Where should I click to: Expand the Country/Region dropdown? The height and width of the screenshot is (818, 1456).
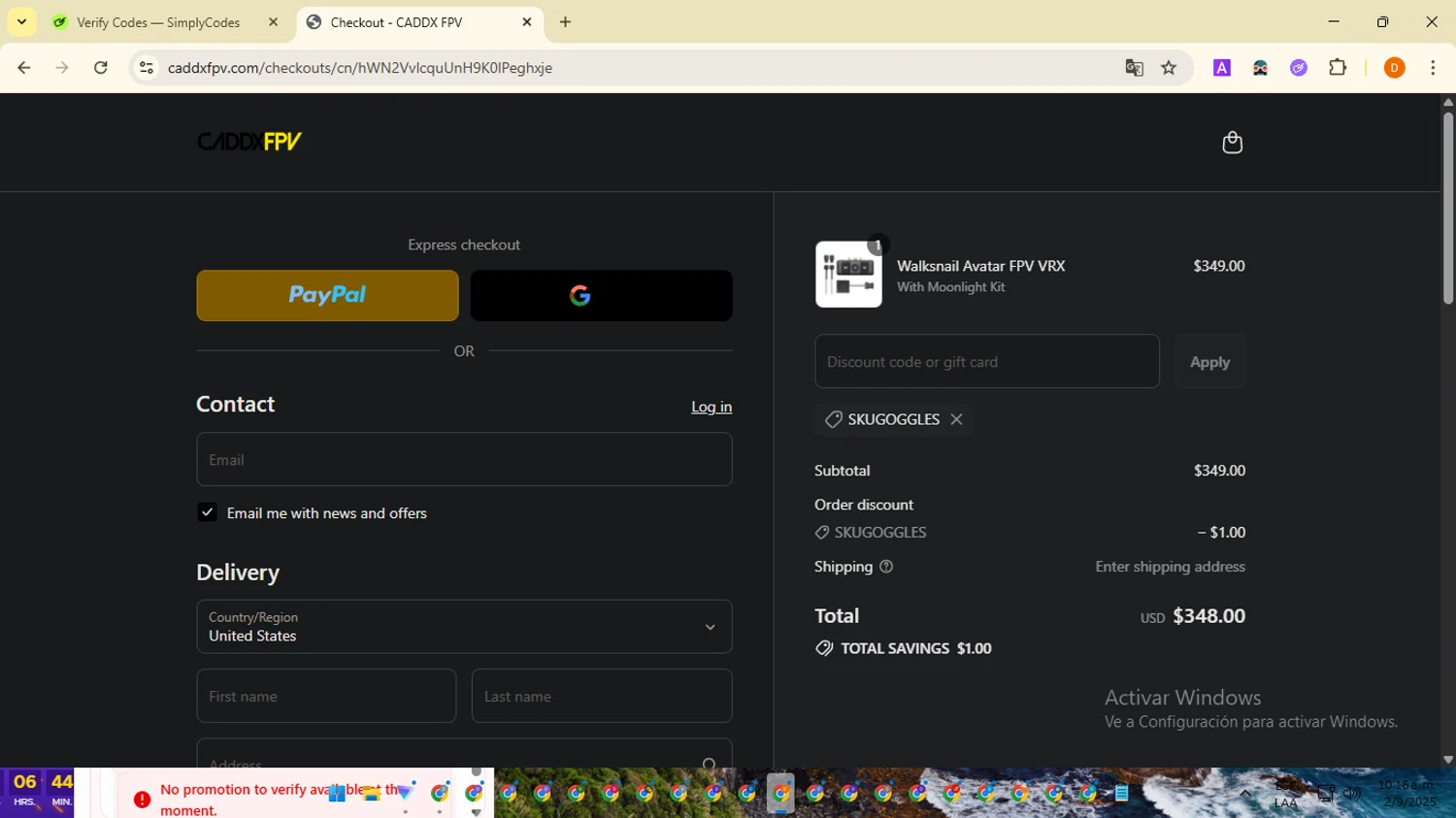click(x=464, y=627)
